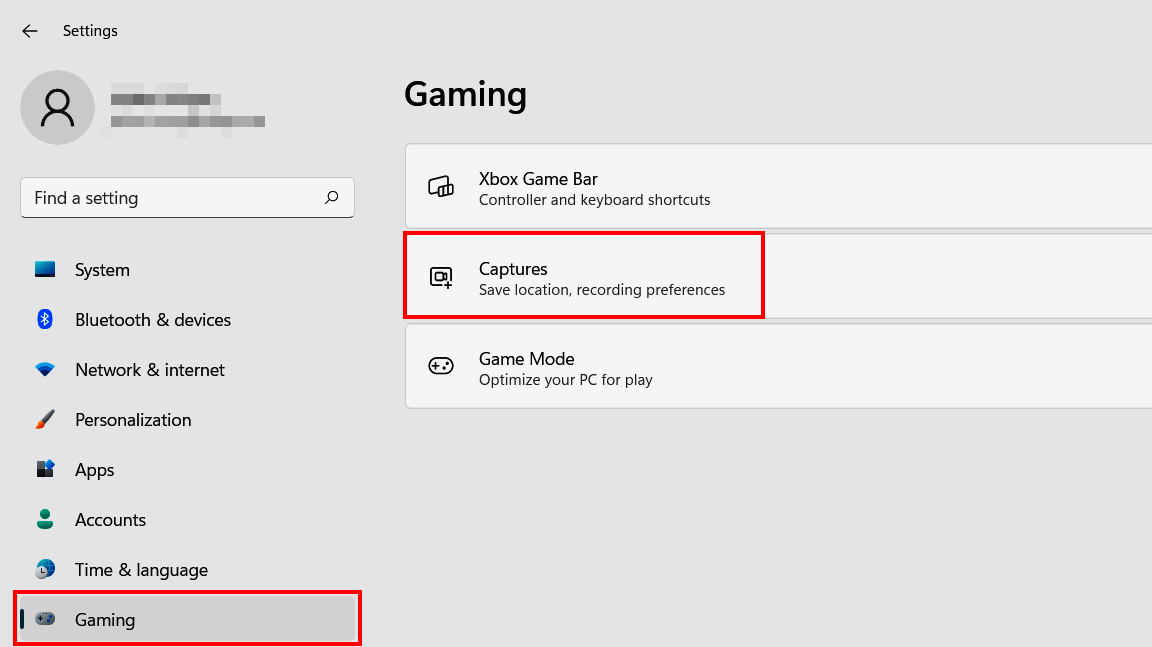Select the Captures camera icon
The height and width of the screenshot is (647, 1152).
pos(441,276)
